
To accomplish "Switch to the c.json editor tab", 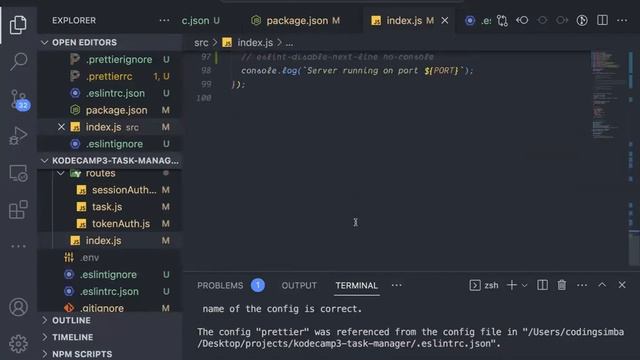I will coord(200,20).
